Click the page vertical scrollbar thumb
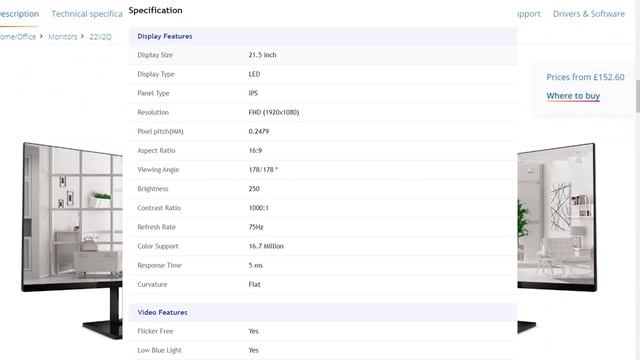This screenshot has height=360, width=640. [638, 96]
